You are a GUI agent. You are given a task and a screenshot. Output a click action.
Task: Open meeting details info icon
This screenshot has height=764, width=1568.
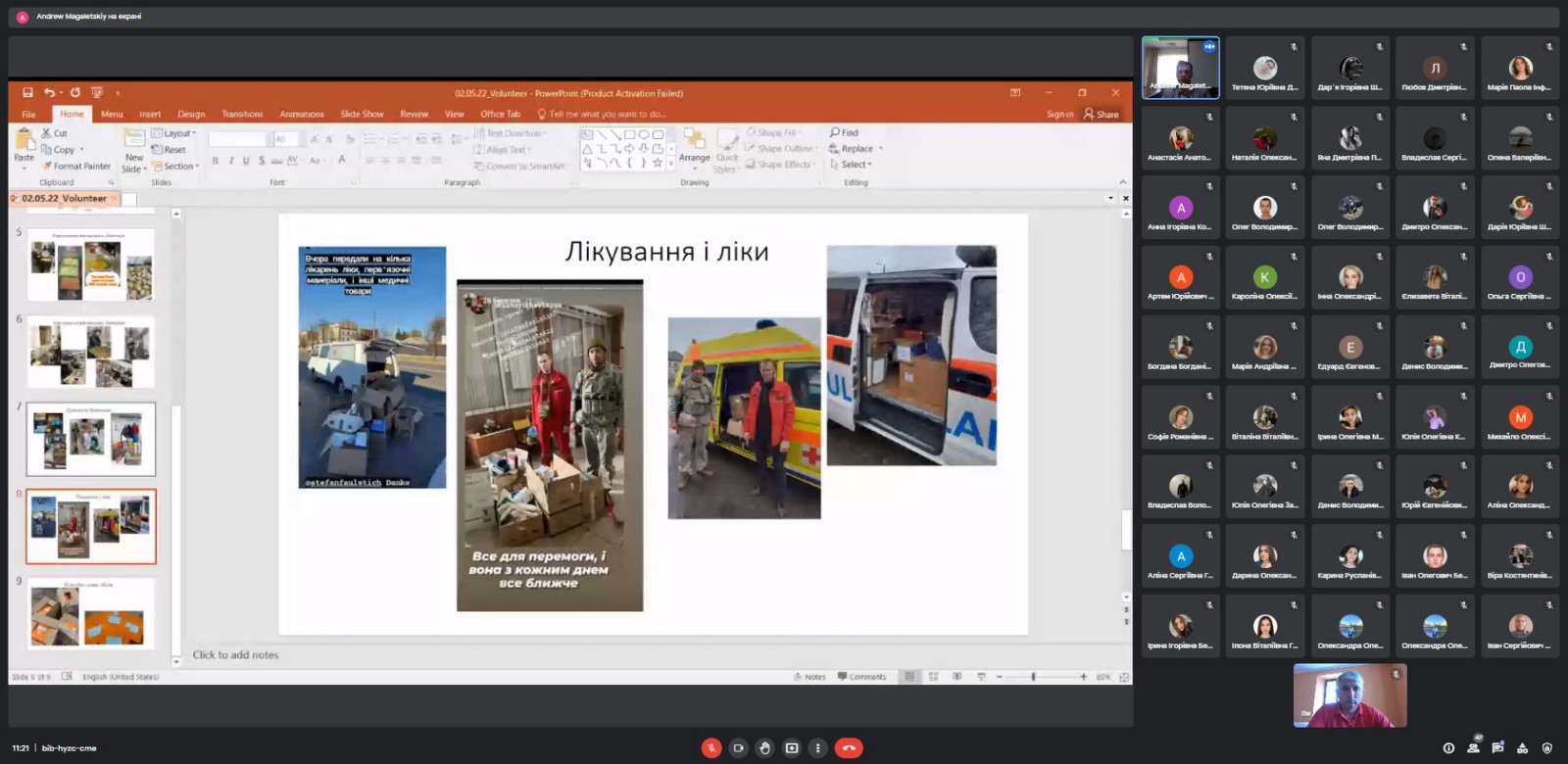(1448, 748)
